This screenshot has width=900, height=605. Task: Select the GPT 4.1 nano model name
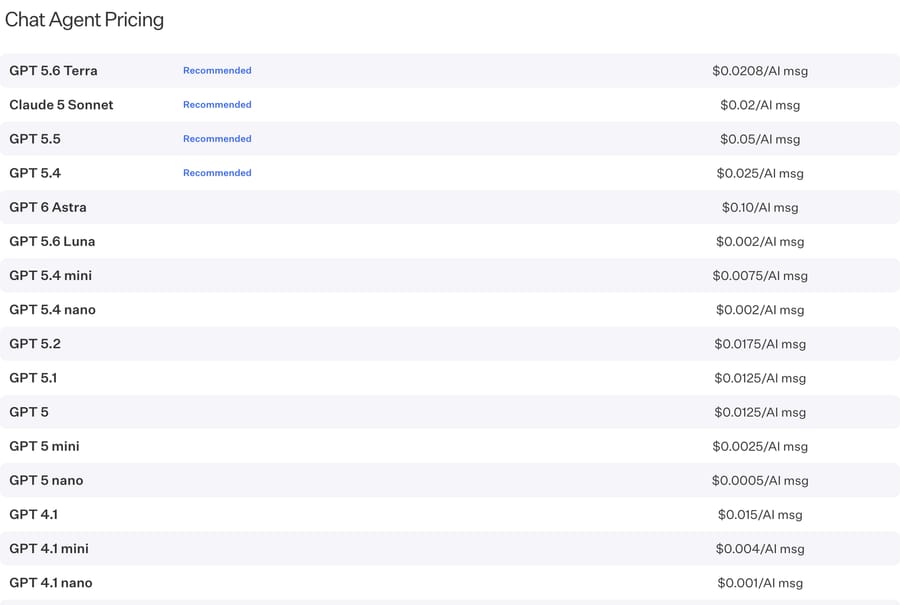pyautogui.click(x=51, y=583)
